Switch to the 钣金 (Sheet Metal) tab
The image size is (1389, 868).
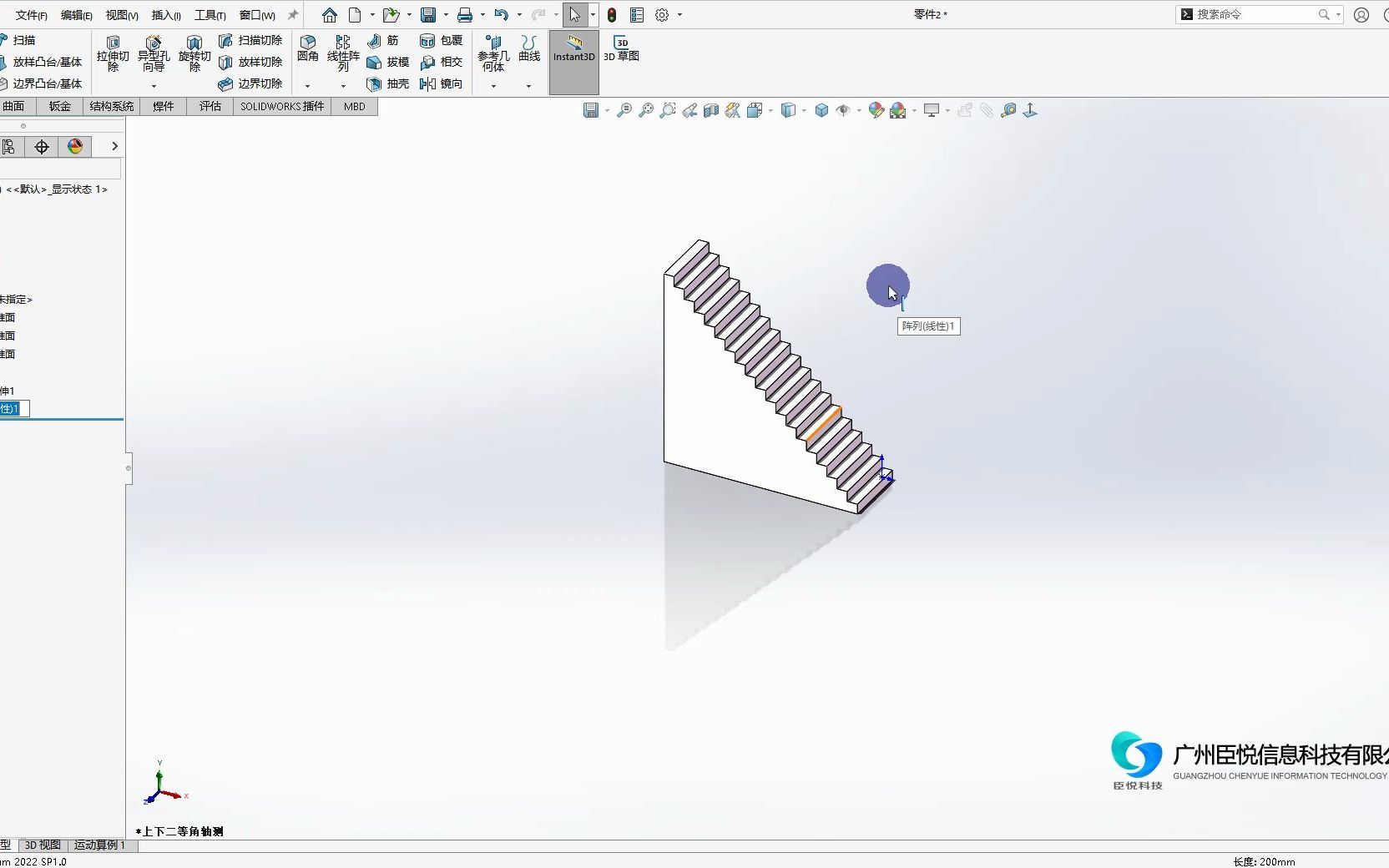(x=58, y=106)
